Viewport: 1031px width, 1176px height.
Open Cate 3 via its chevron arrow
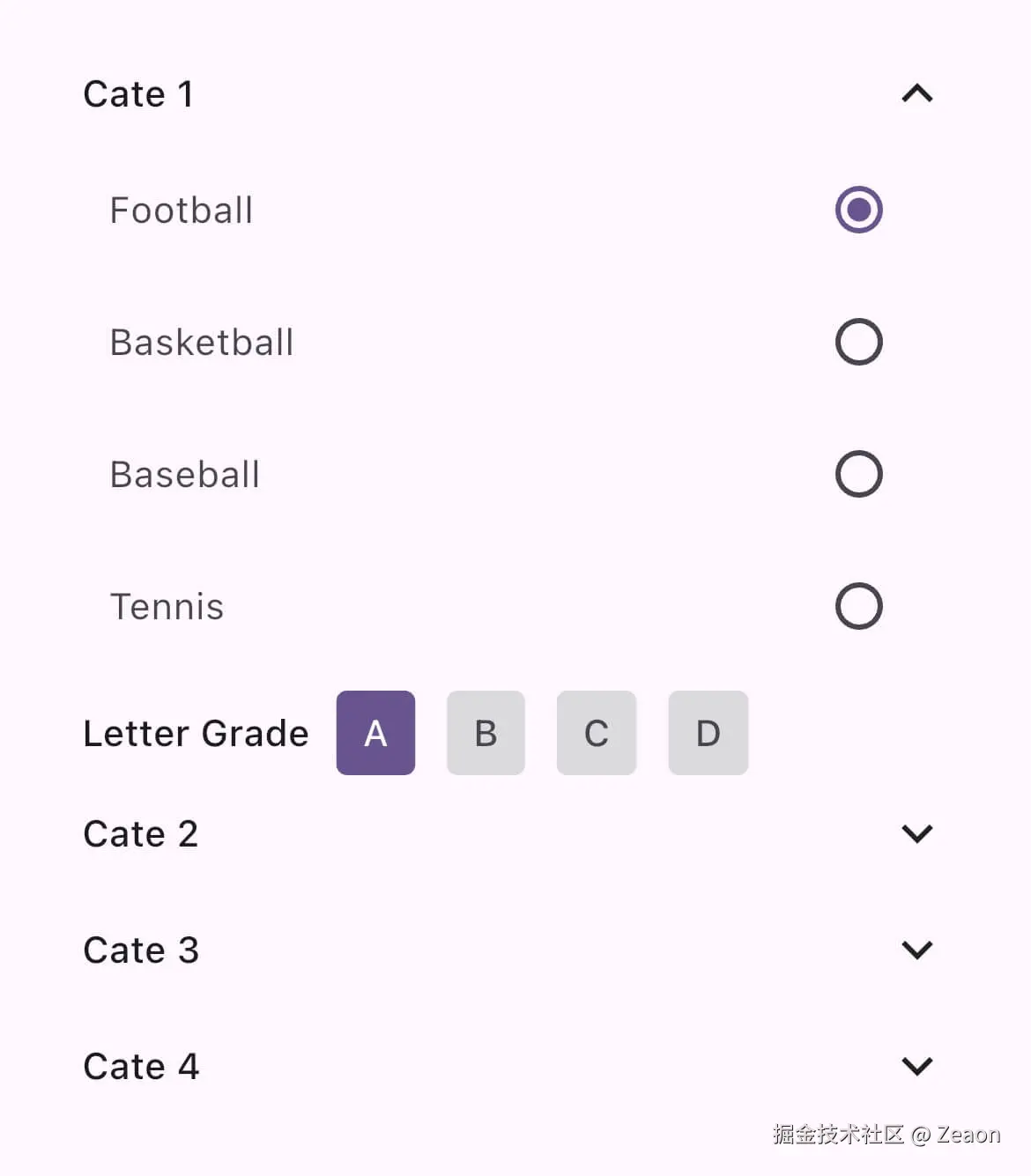pos(917,950)
